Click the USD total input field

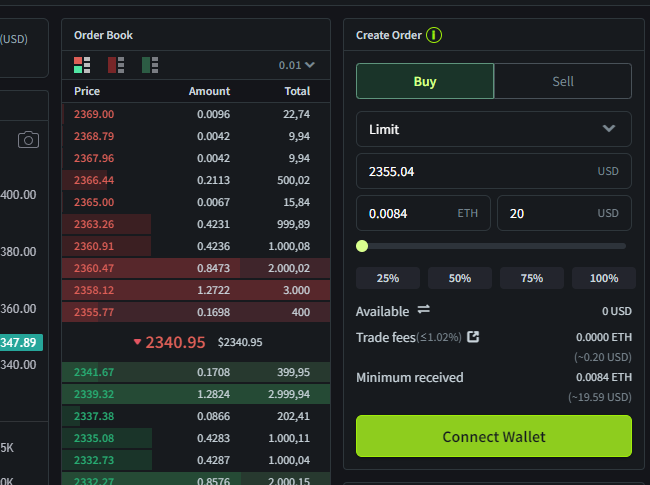pyautogui.click(x=564, y=213)
